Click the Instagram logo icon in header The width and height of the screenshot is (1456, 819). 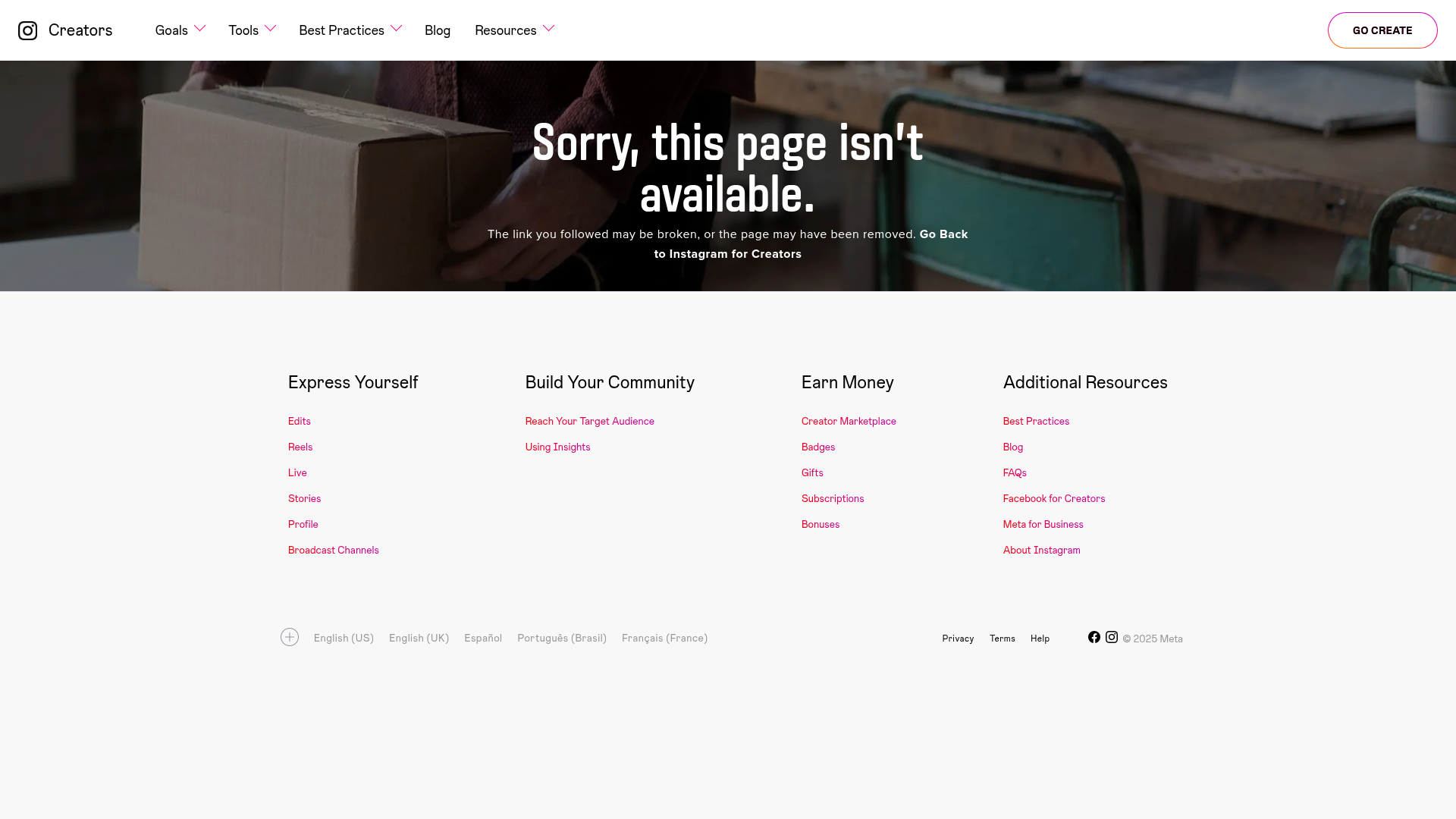coord(27,30)
